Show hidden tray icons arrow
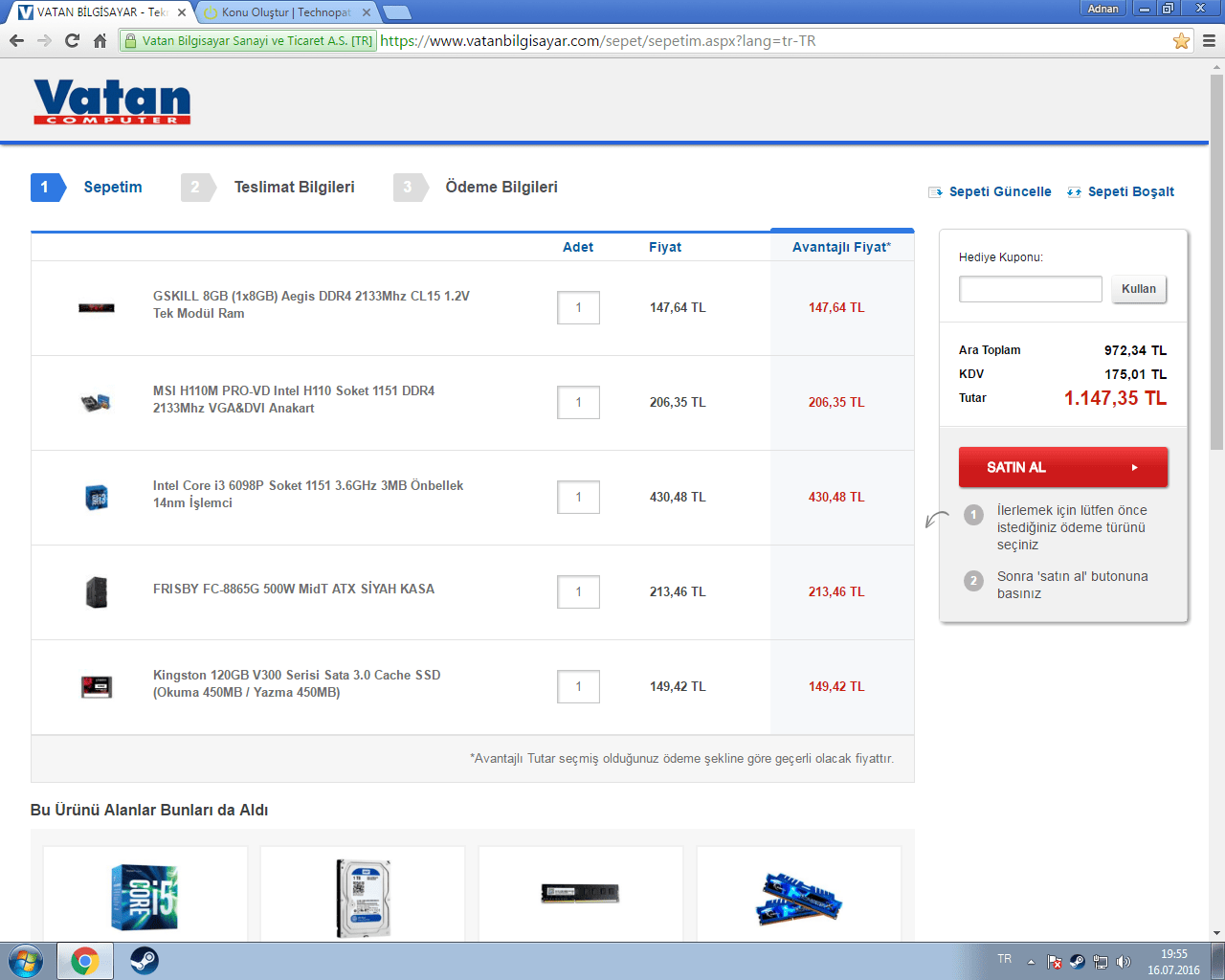 pyautogui.click(x=1031, y=962)
